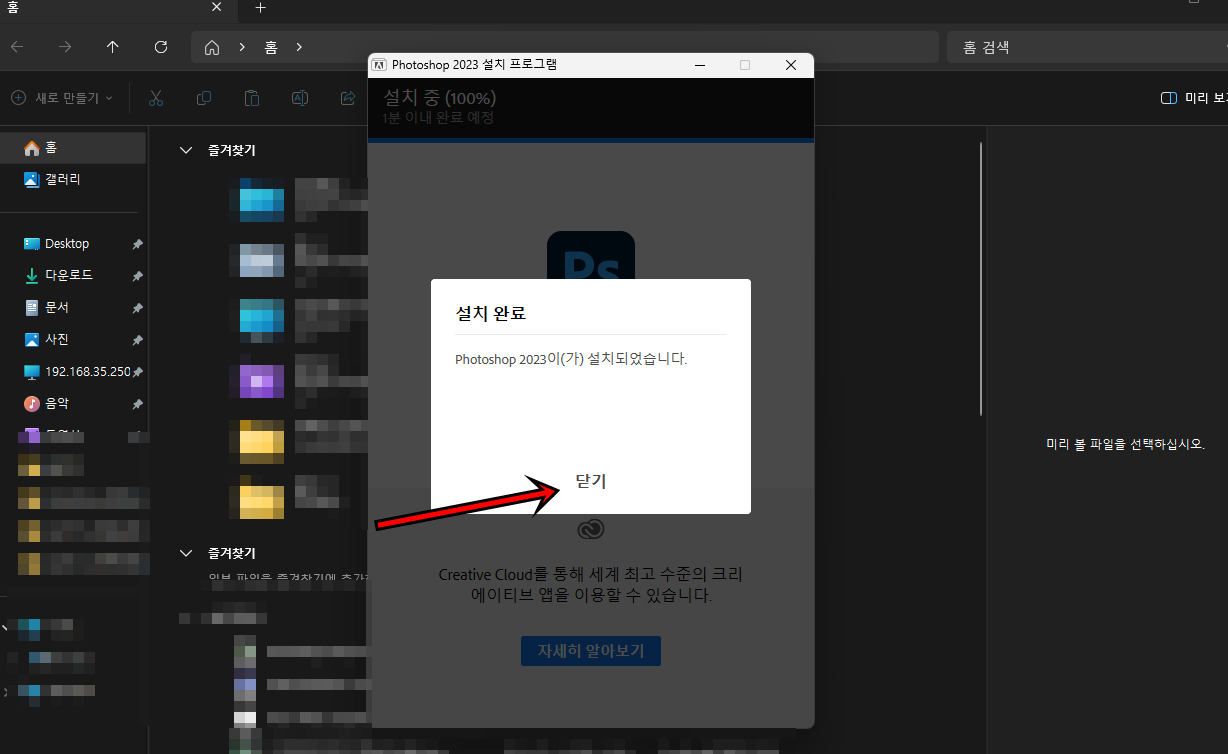Click the 홈 breadcrumb in the address bar
The height and width of the screenshot is (754, 1228).
(x=270, y=47)
